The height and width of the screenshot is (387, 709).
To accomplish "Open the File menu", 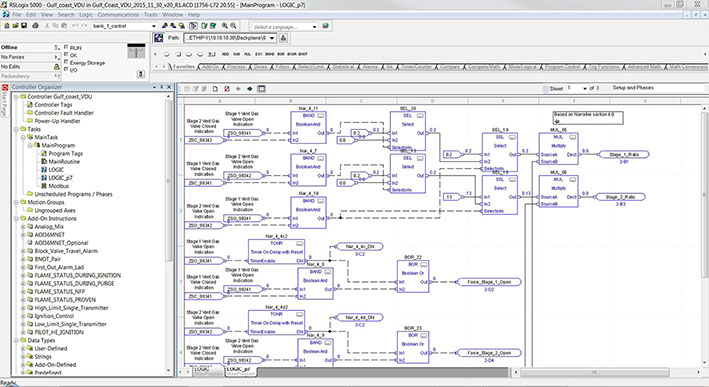I will pos(16,14).
